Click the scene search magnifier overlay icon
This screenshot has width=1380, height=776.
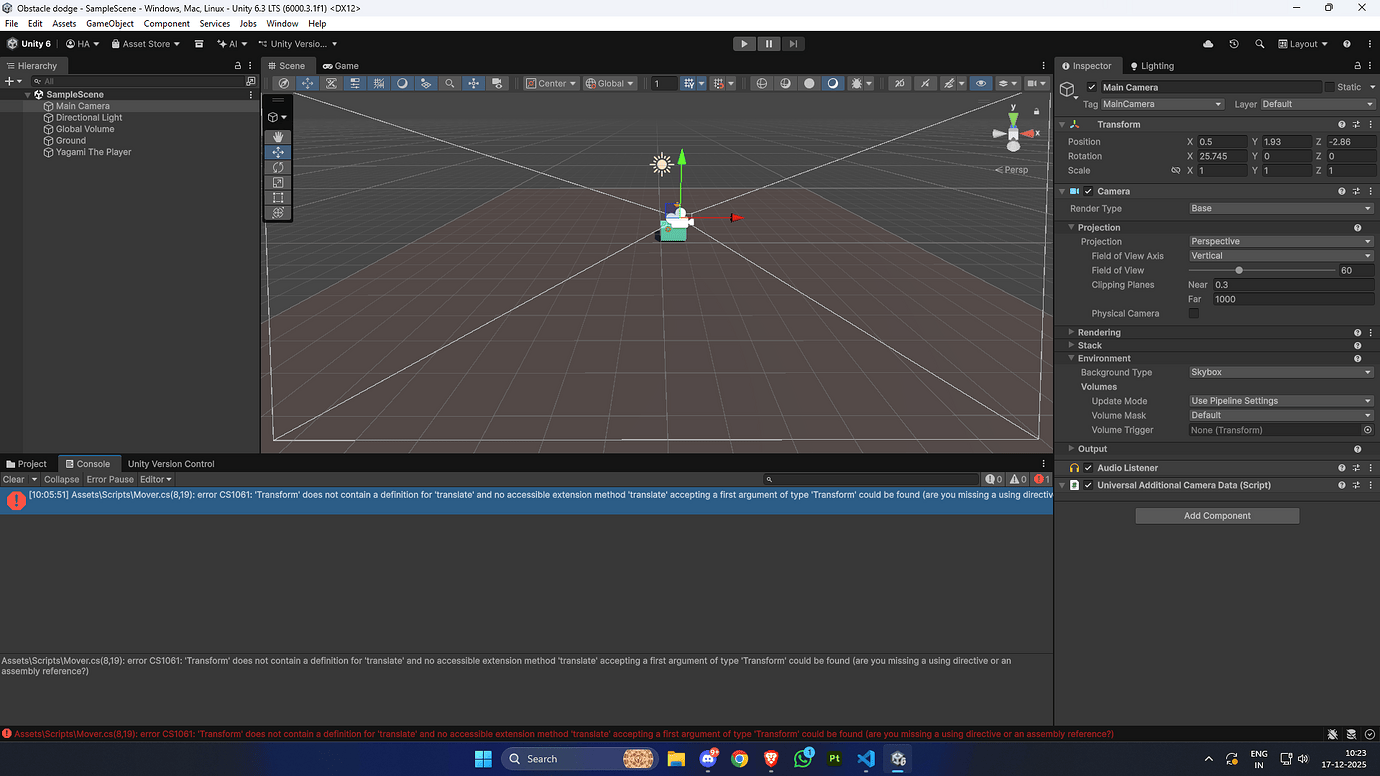pyautogui.click(x=450, y=84)
